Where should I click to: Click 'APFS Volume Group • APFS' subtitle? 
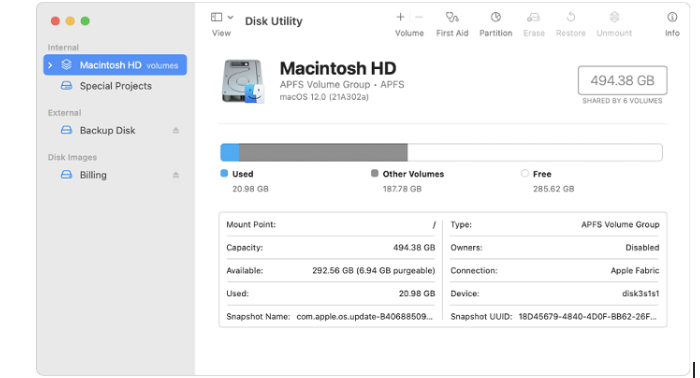342,84
